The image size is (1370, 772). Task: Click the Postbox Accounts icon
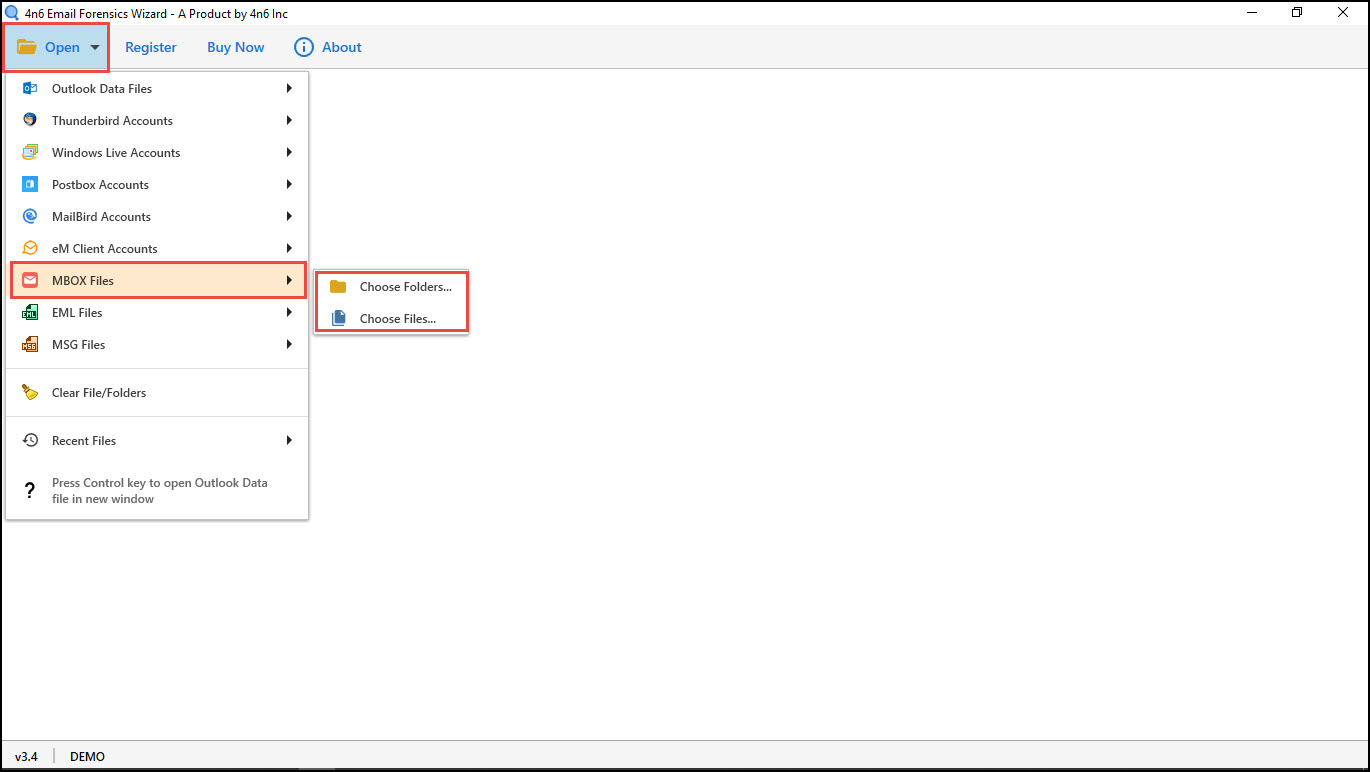[x=30, y=184]
